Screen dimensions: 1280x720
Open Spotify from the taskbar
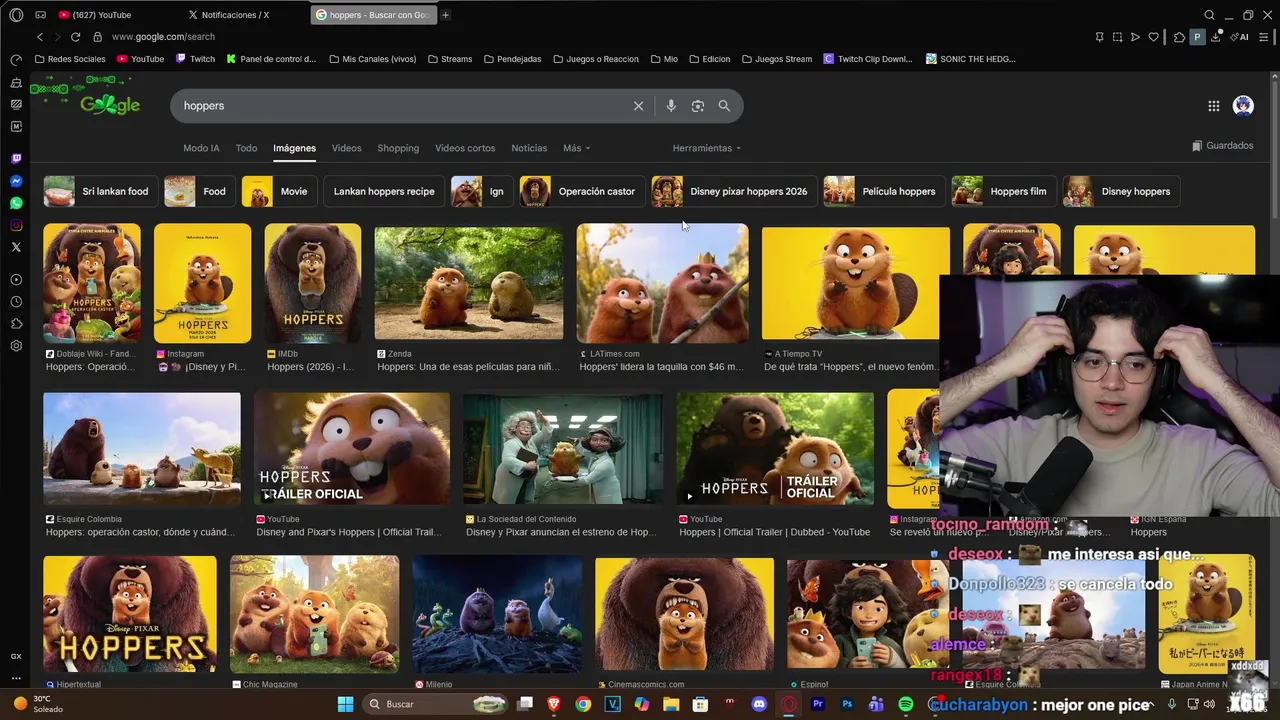pyautogui.click(x=905, y=704)
